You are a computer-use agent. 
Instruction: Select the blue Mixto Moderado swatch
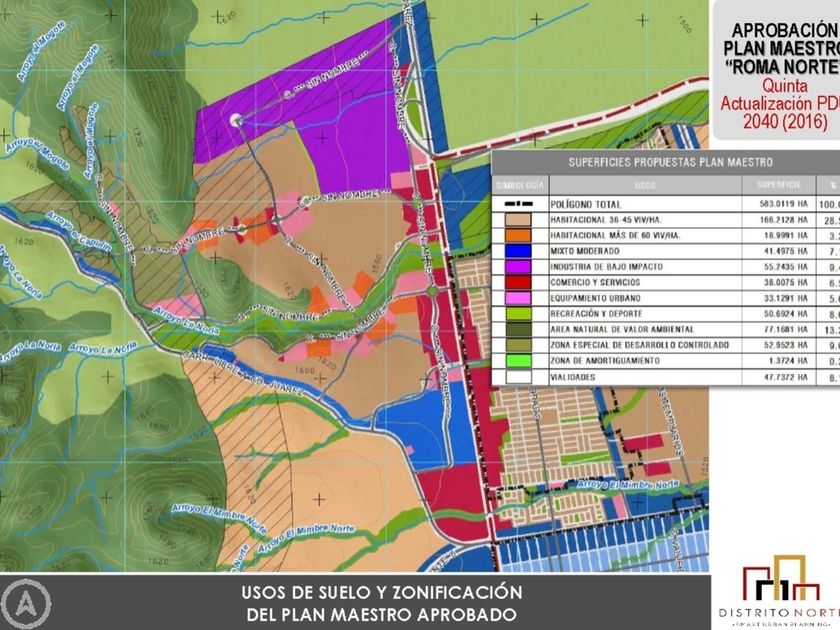tap(518, 251)
